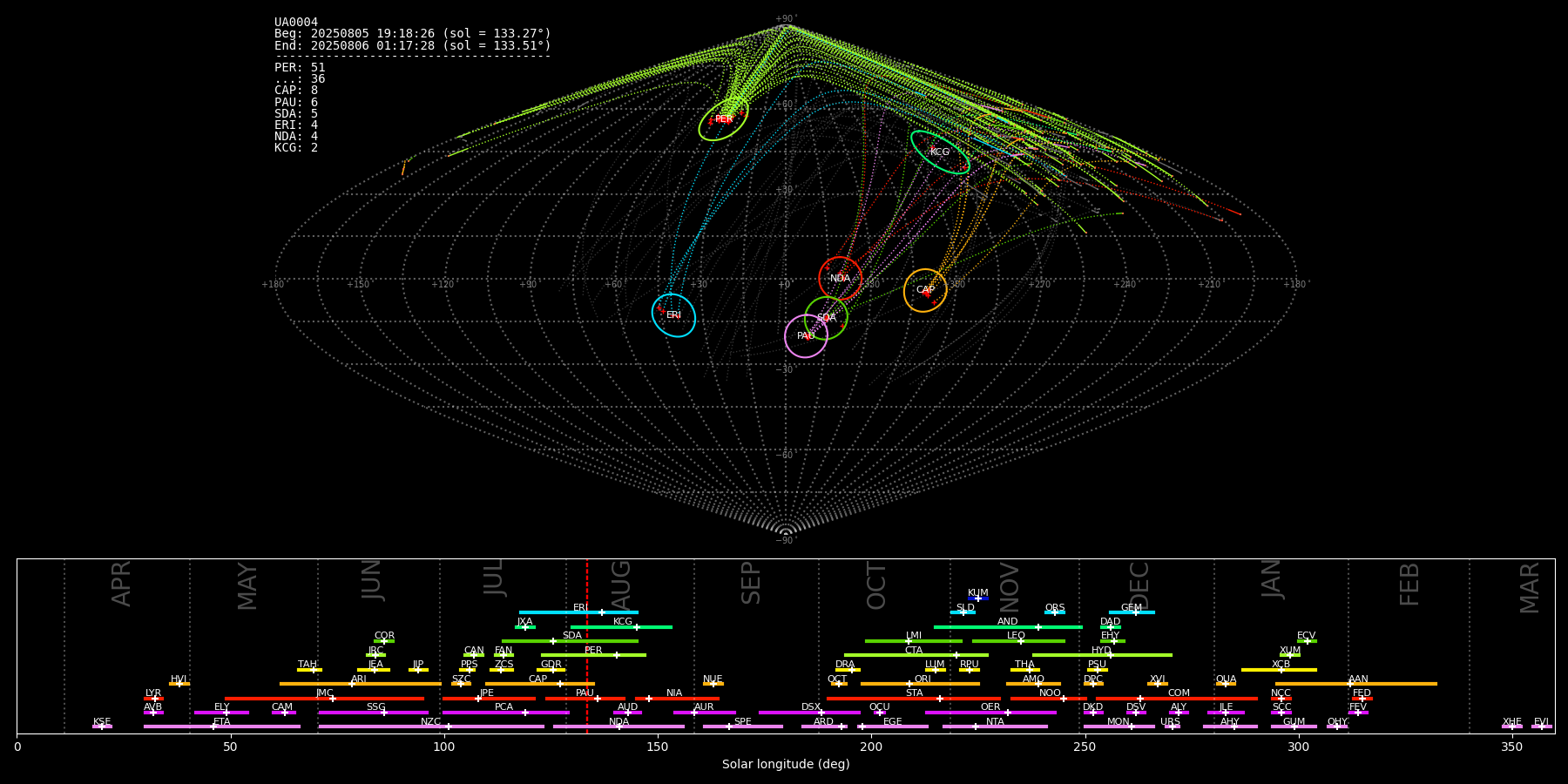Click the URS bar in the timeline
This screenshot has height=784, width=1568.
(x=1172, y=727)
